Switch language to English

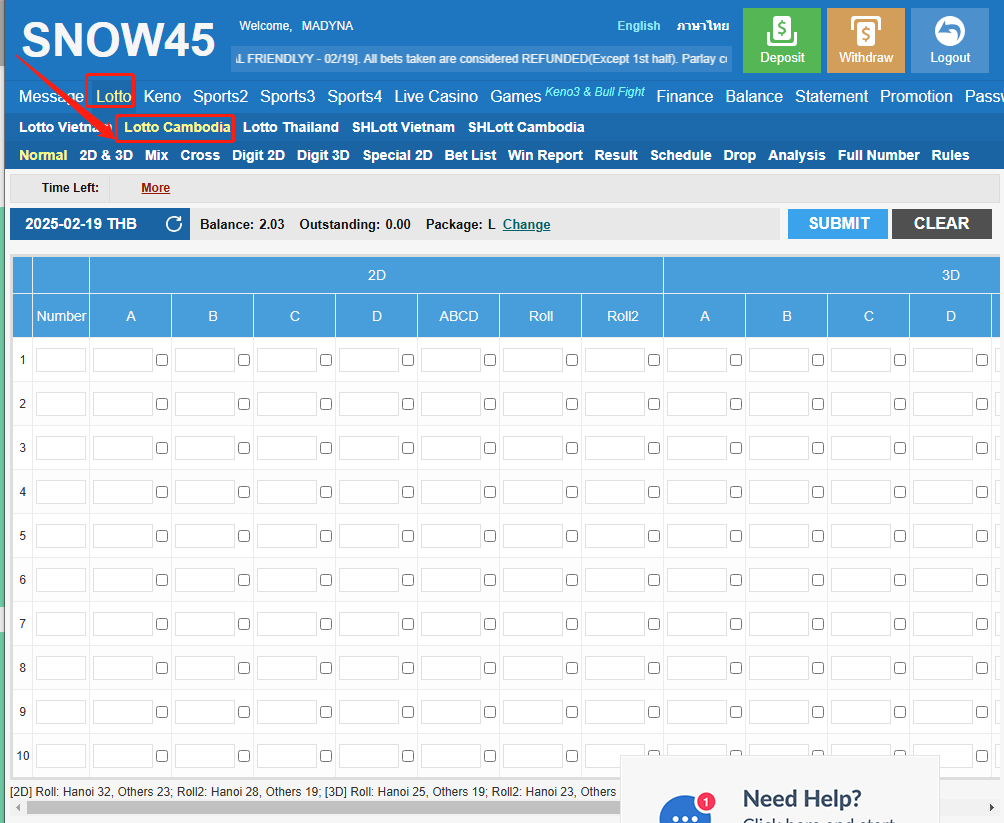[638, 26]
